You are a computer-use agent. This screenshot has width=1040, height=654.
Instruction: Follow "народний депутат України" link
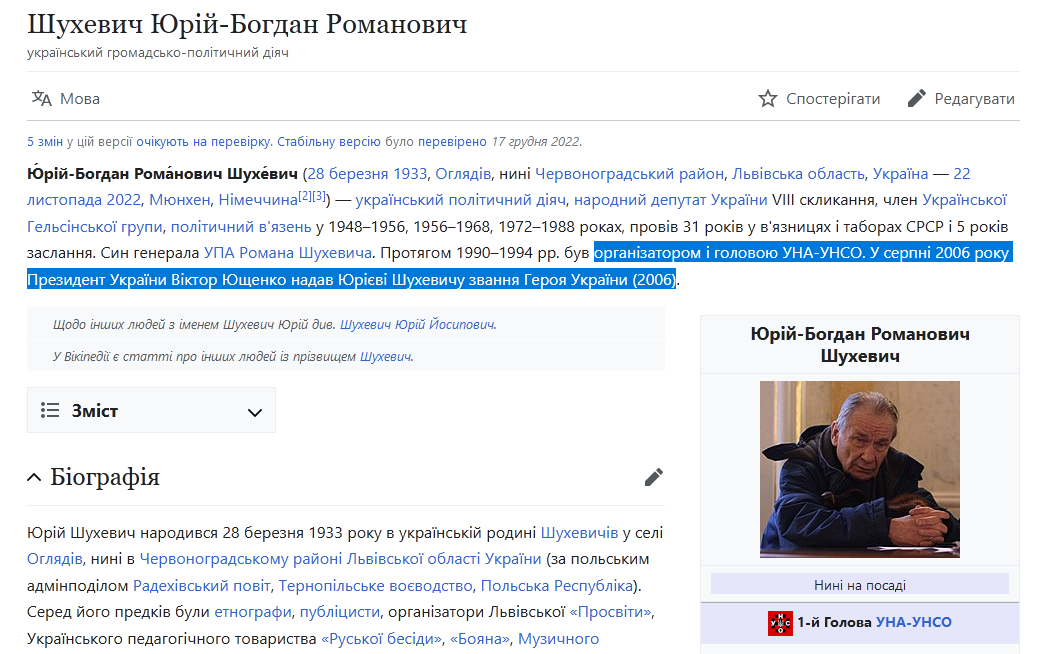click(671, 200)
